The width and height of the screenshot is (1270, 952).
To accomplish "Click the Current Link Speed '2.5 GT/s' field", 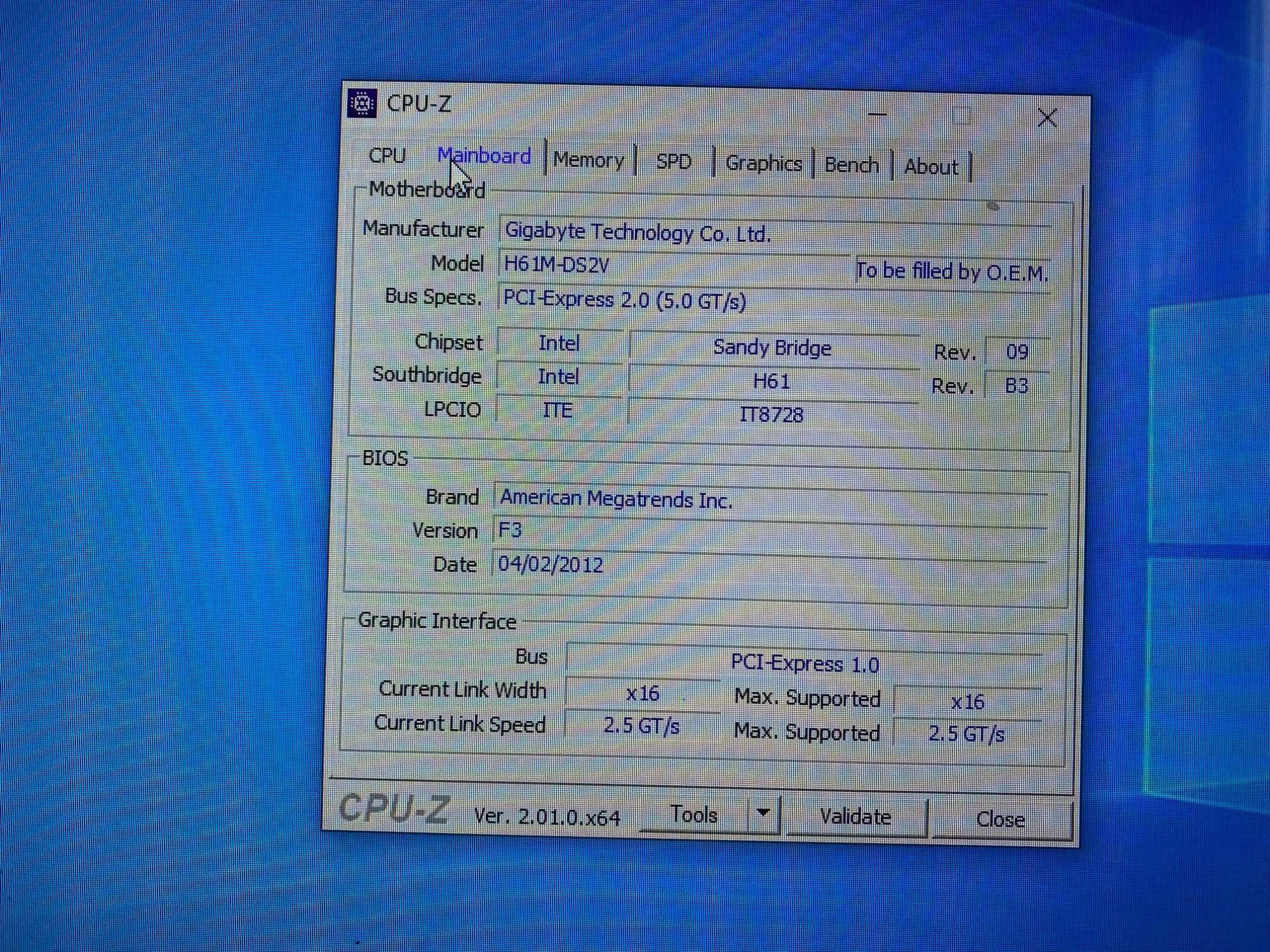I will 642,725.
